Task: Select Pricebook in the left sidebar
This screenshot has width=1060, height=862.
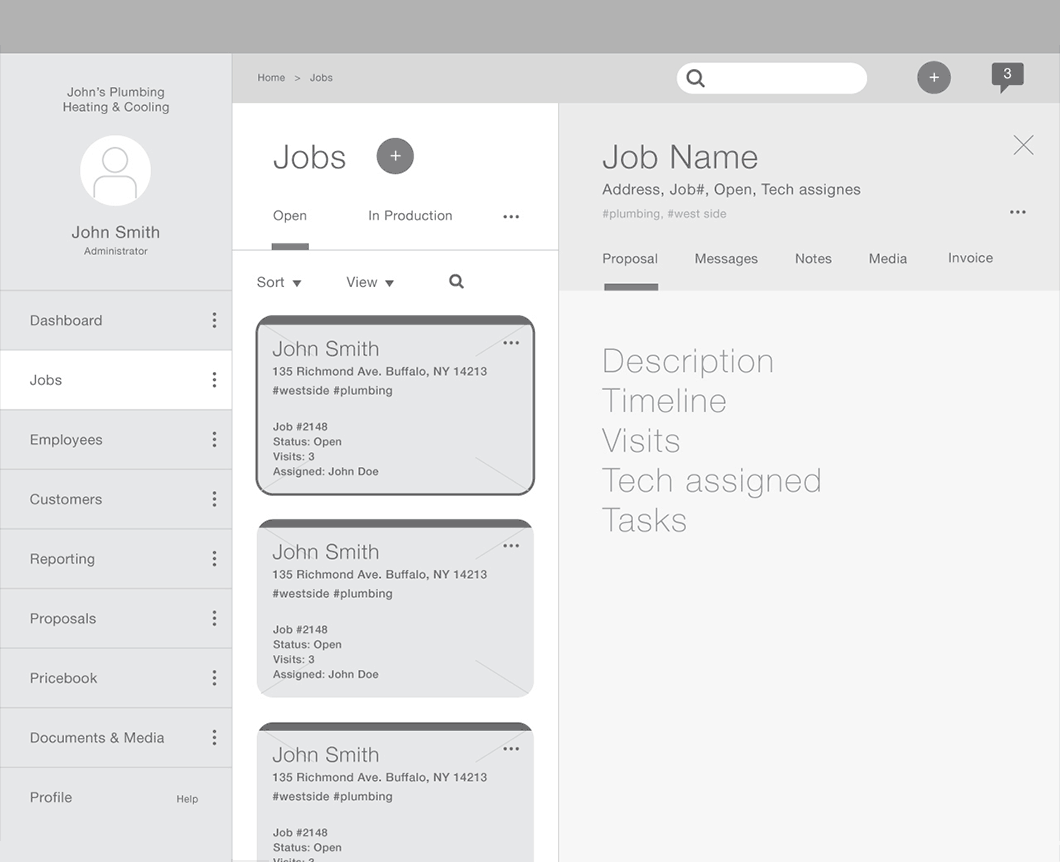Action: pyautogui.click(x=63, y=678)
